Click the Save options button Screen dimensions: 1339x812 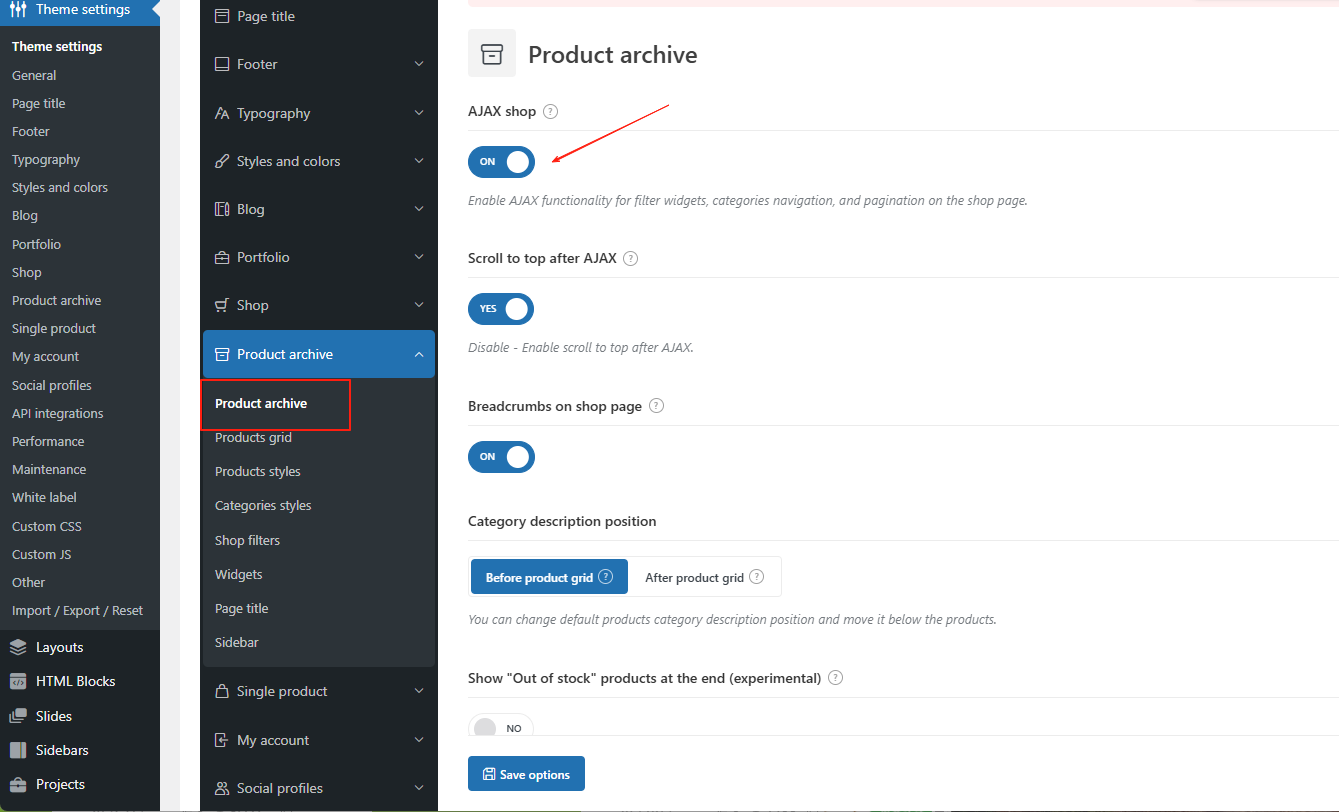[526, 774]
